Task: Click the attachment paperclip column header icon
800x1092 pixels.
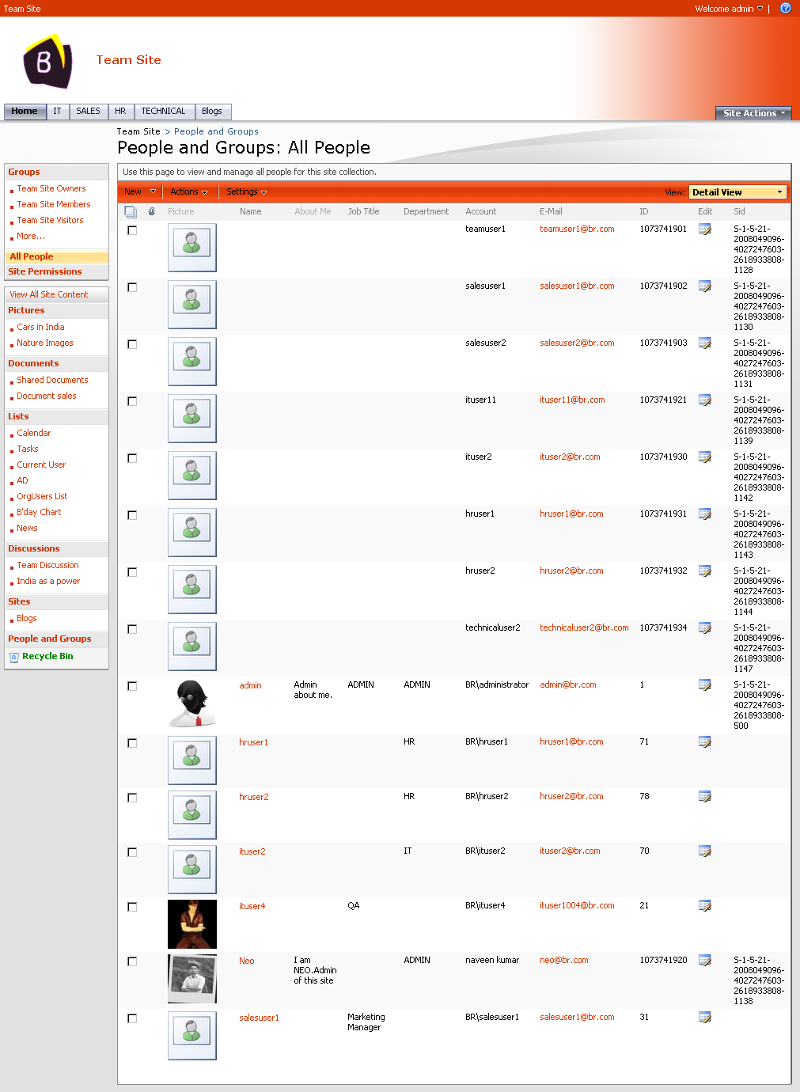Action: click(152, 211)
